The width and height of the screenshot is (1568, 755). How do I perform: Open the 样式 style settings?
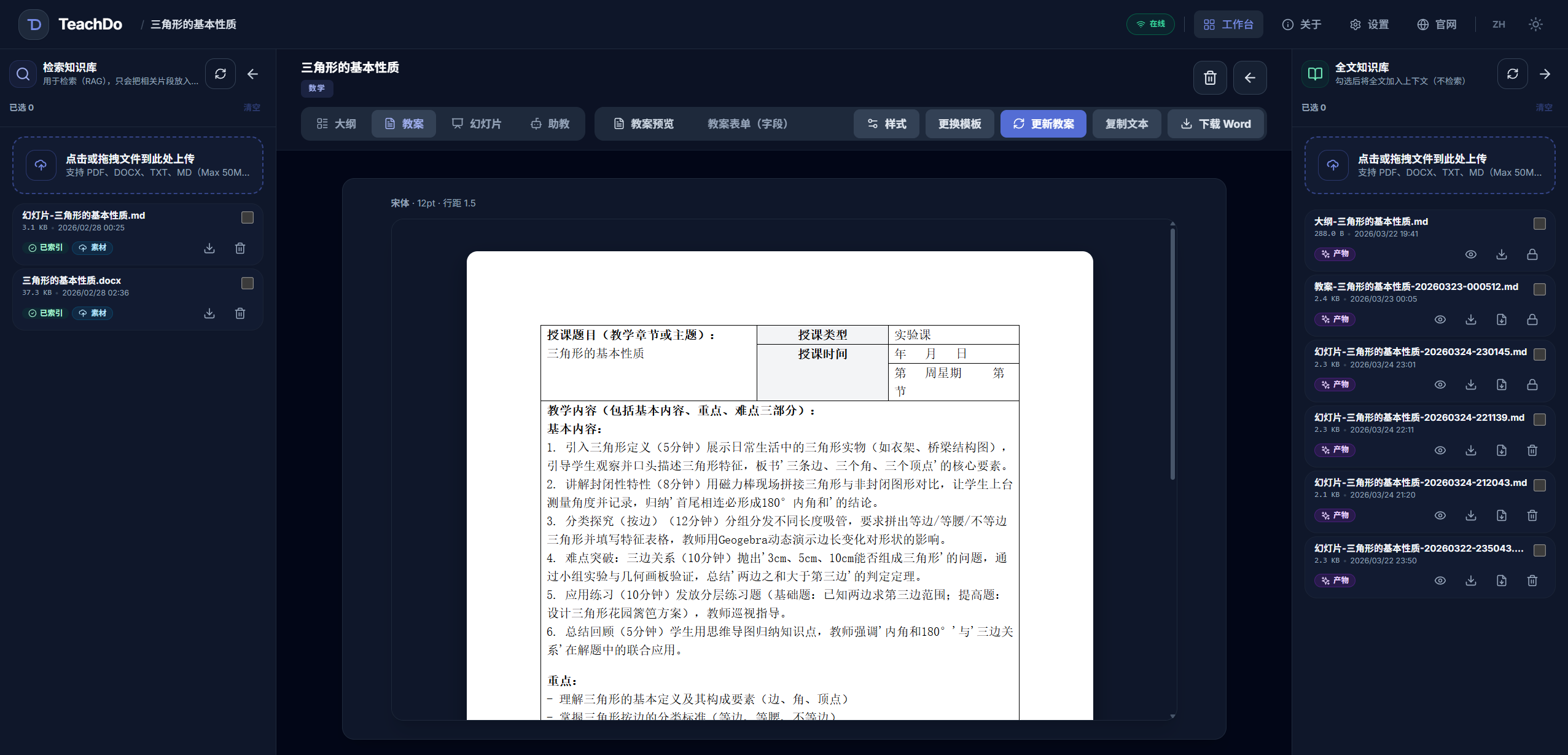coord(886,123)
